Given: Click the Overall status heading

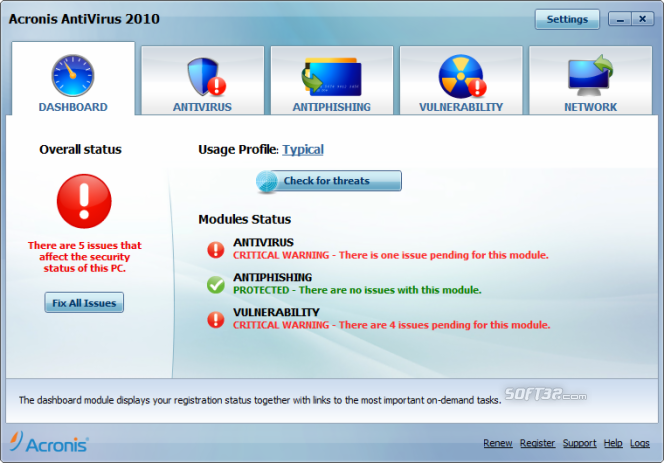Looking at the screenshot, I should coord(80,150).
